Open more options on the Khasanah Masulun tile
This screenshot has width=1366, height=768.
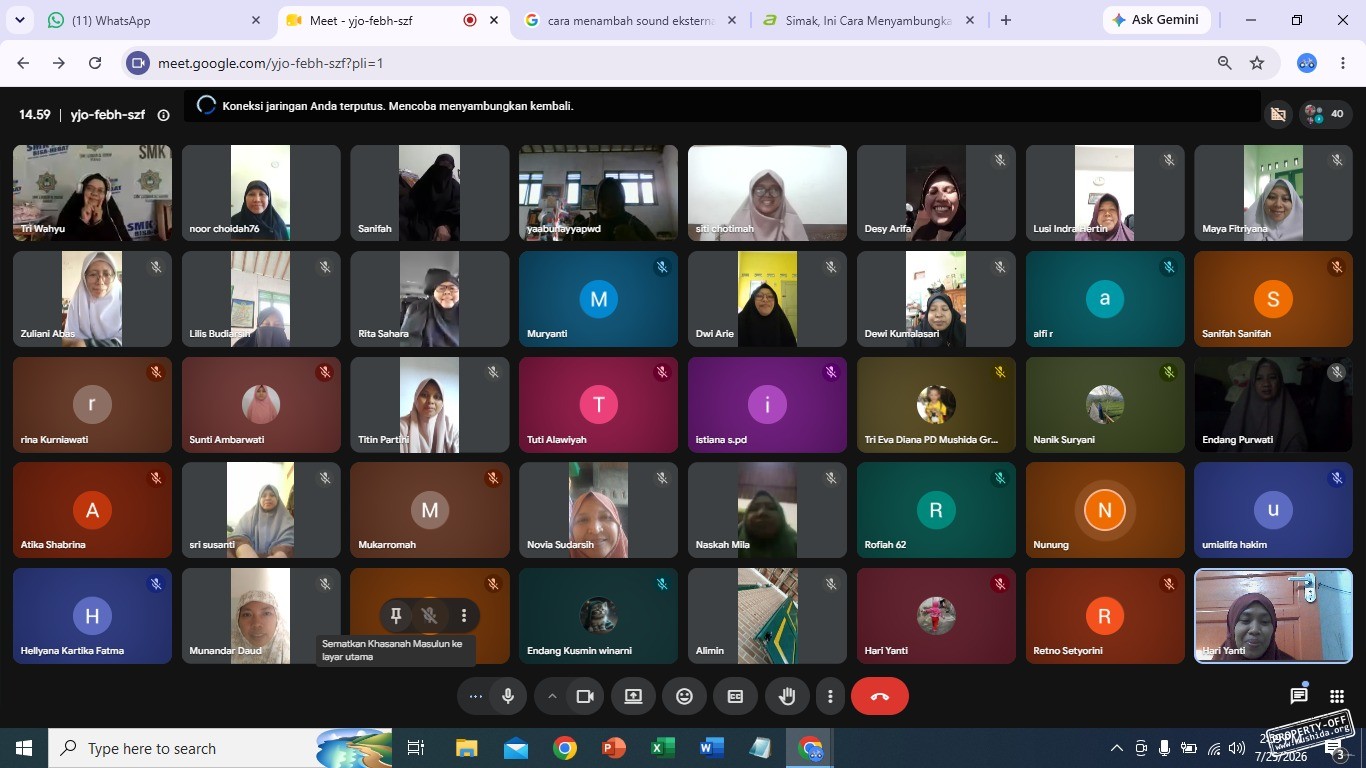[x=464, y=616]
